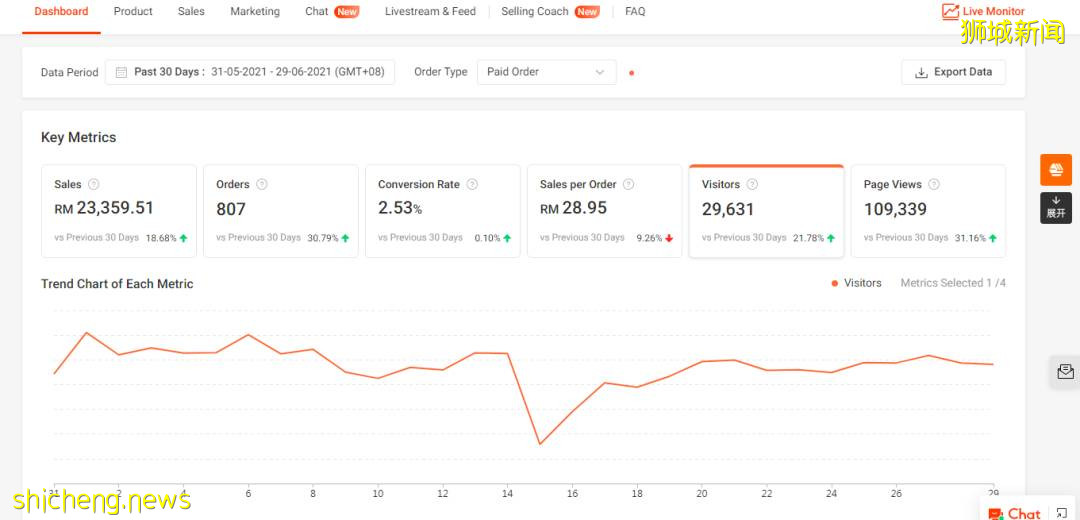Click the Page Views info icon
The width and height of the screenshot is (1080, 520).
click(934, 184)
